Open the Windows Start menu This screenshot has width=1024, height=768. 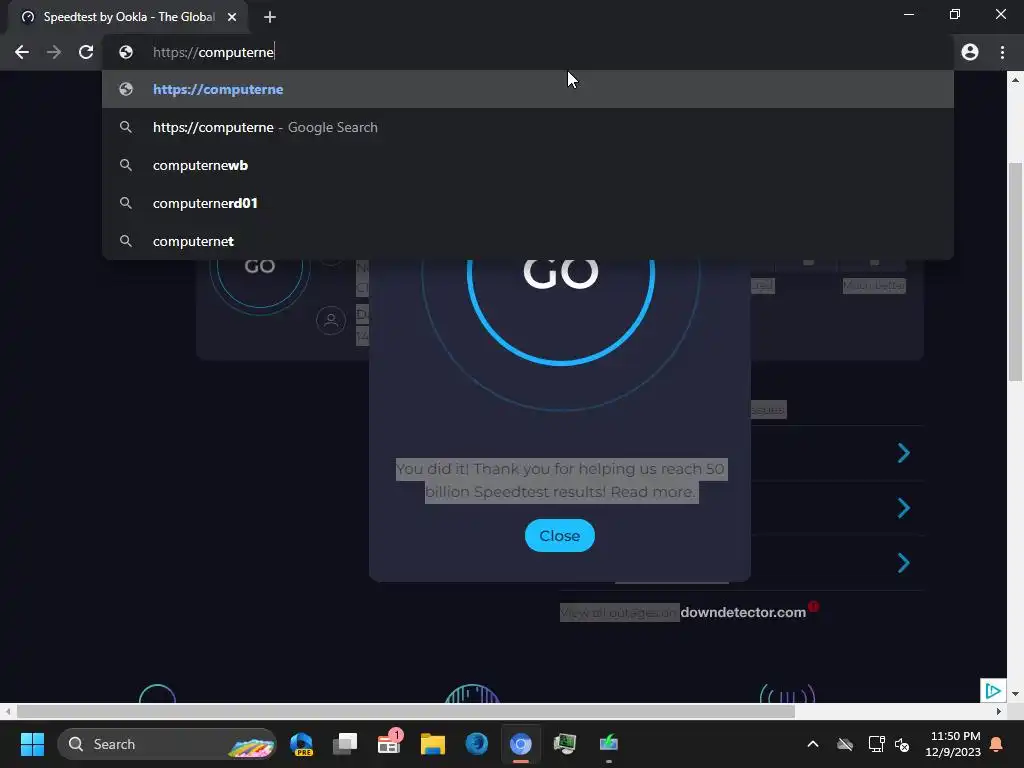click(32, 744)
